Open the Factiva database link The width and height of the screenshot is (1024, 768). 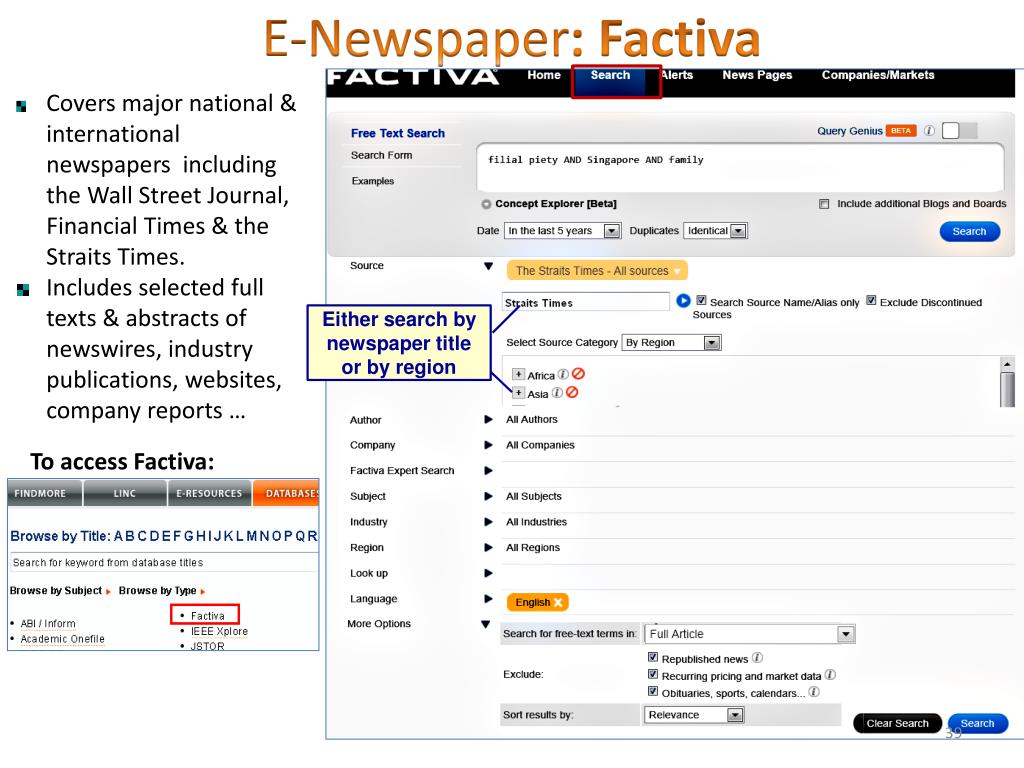pyautogui.click(x=208, y=616)
